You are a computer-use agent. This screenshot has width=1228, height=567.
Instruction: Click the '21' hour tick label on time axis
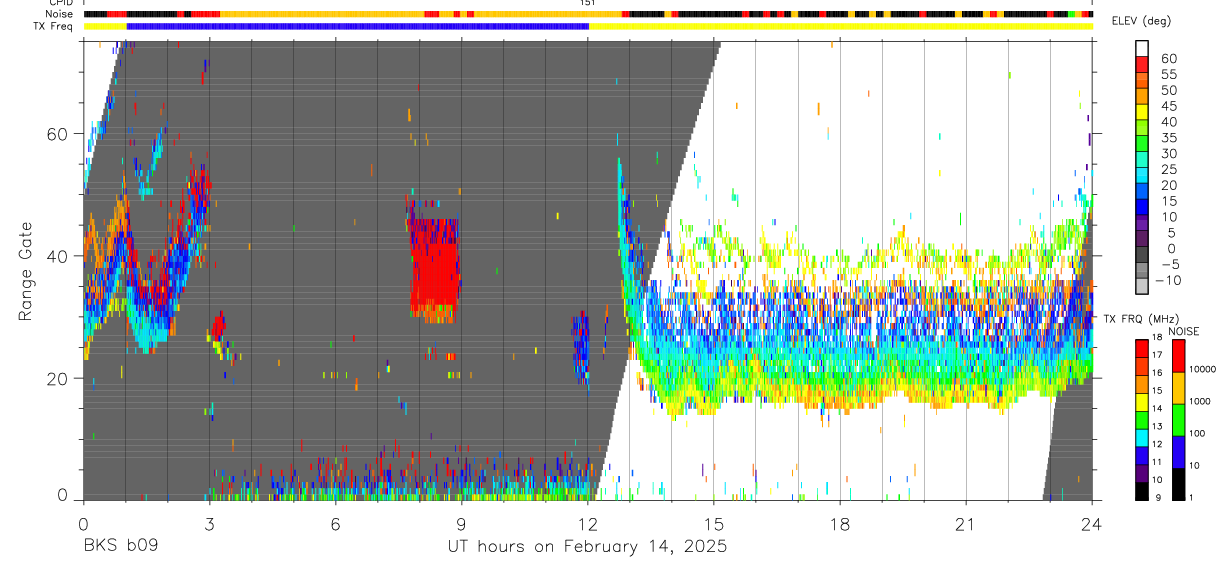point(966,523)
